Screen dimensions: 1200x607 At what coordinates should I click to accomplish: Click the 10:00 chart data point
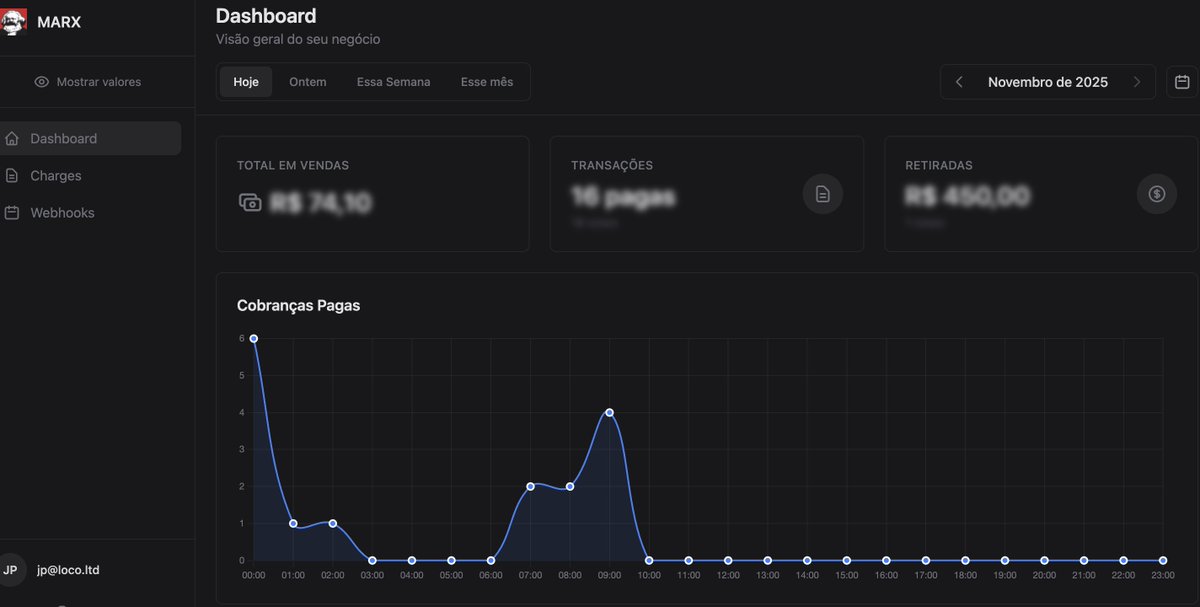pyautogui.click(x=649, y=560)
